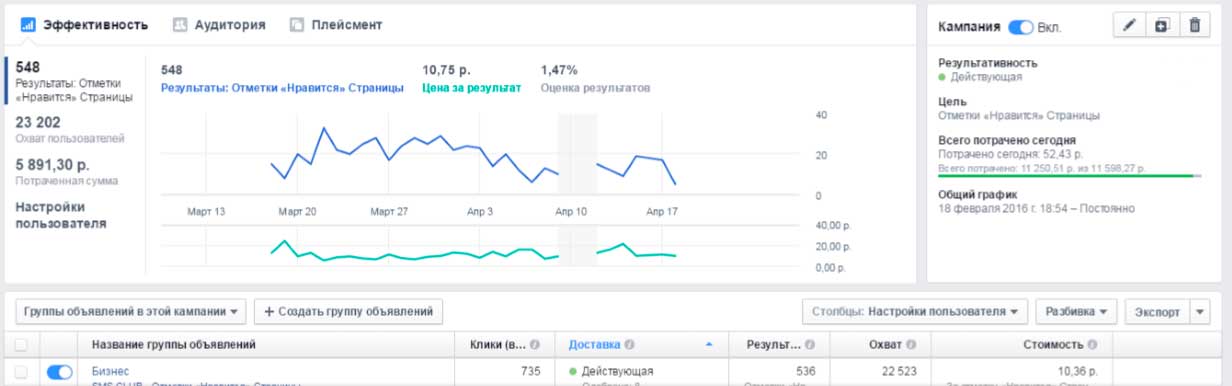Click the Цена за результат legend

coord(471,88)
